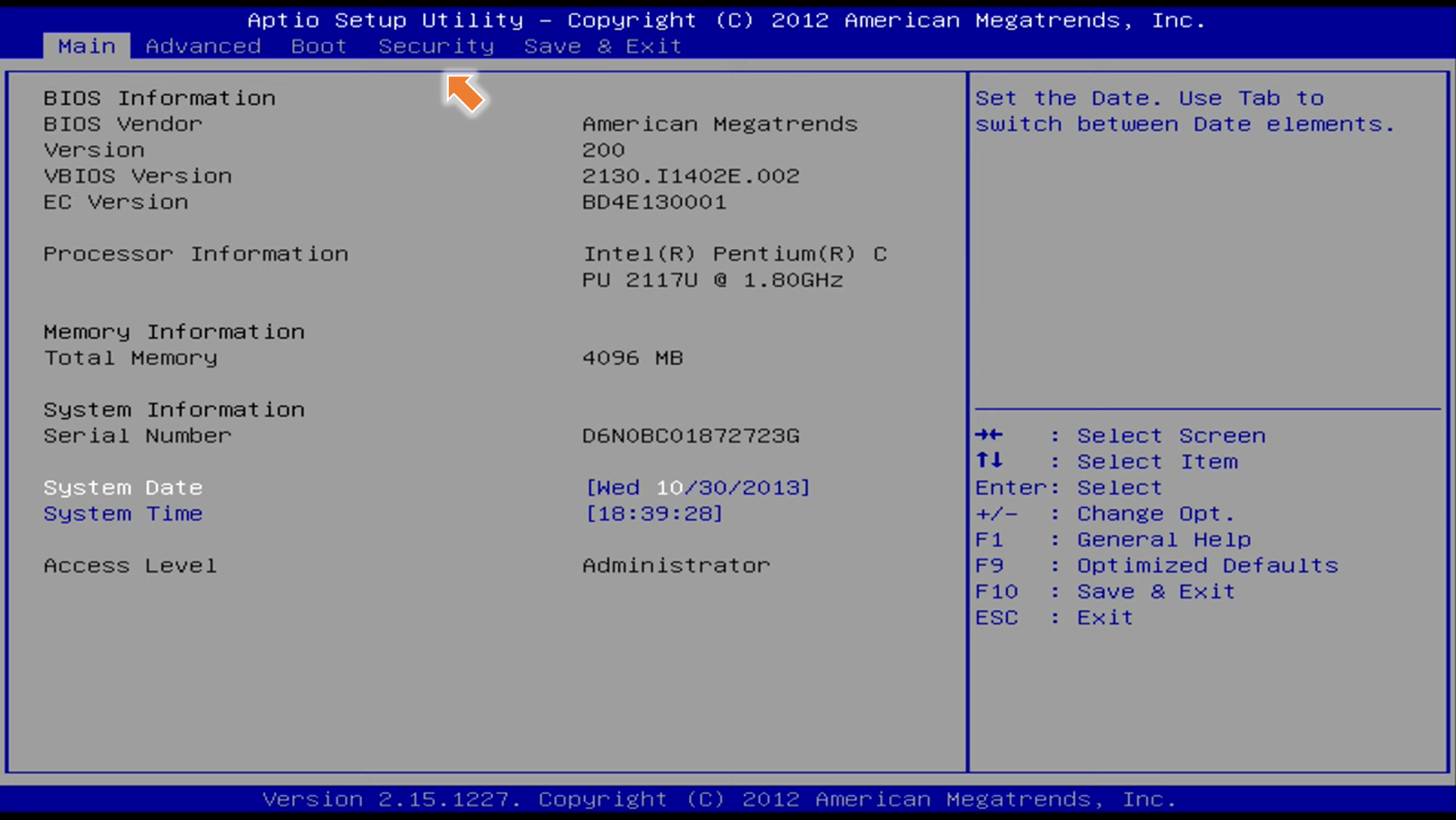Open the Advanced tab
This screenshot has height=820, width=1456.
coord(203,46)
